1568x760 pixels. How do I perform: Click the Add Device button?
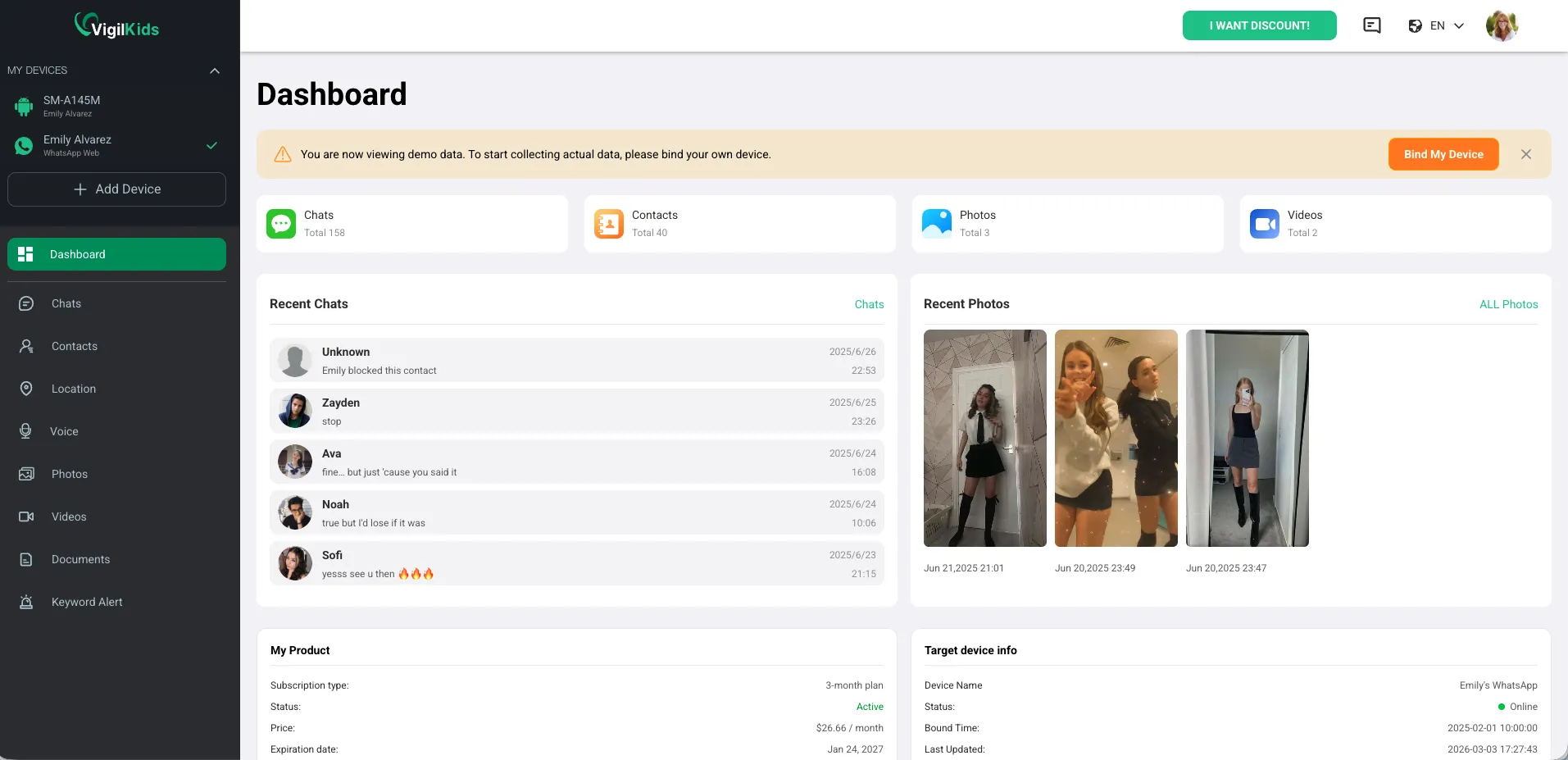point(116,189)
